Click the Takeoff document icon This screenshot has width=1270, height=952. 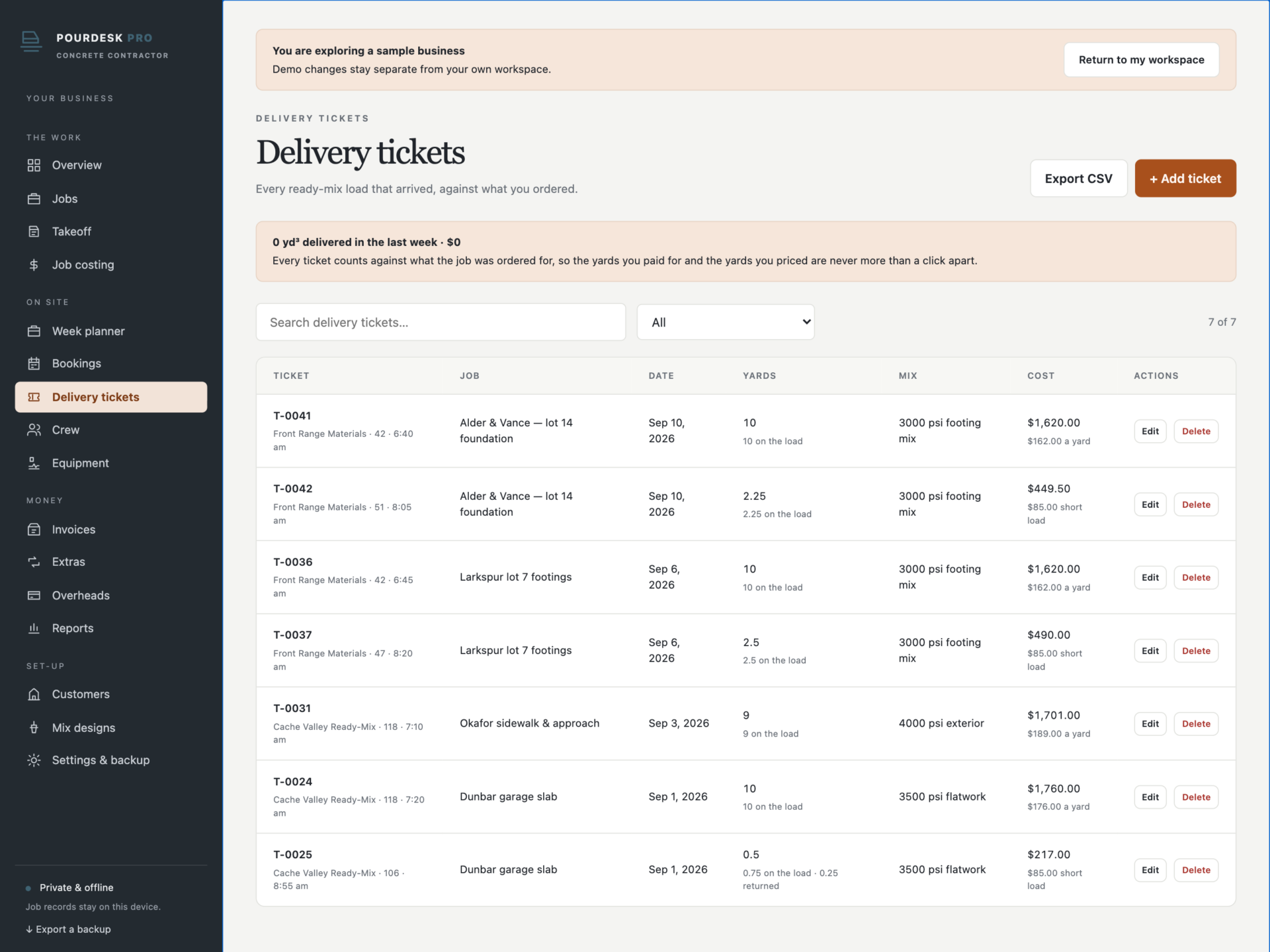[x=34, y=231]
